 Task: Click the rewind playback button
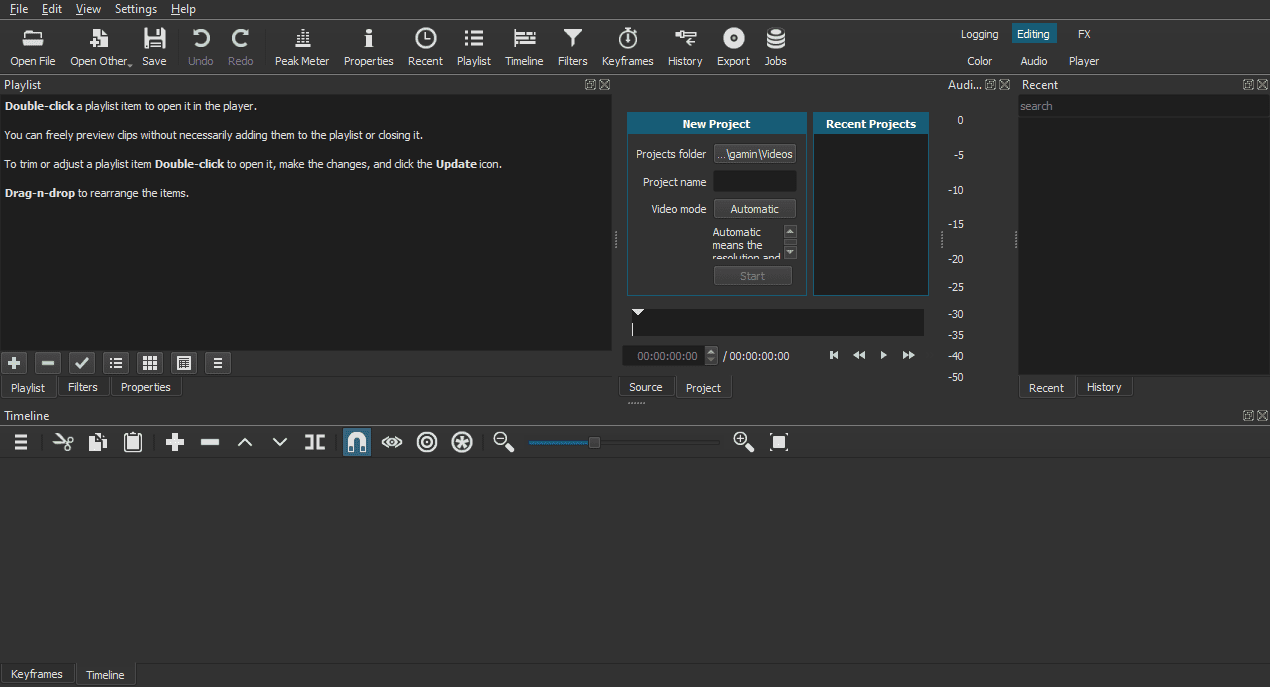tap(859, 355)
